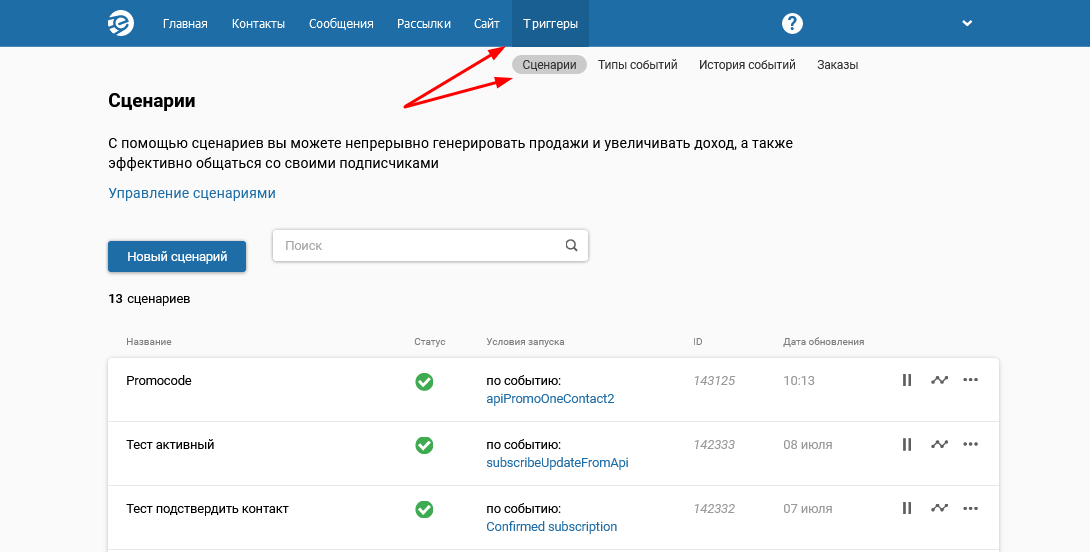The image size is (1090, 552).
Task: Click update date 08 июля
Action: point(808,445)
